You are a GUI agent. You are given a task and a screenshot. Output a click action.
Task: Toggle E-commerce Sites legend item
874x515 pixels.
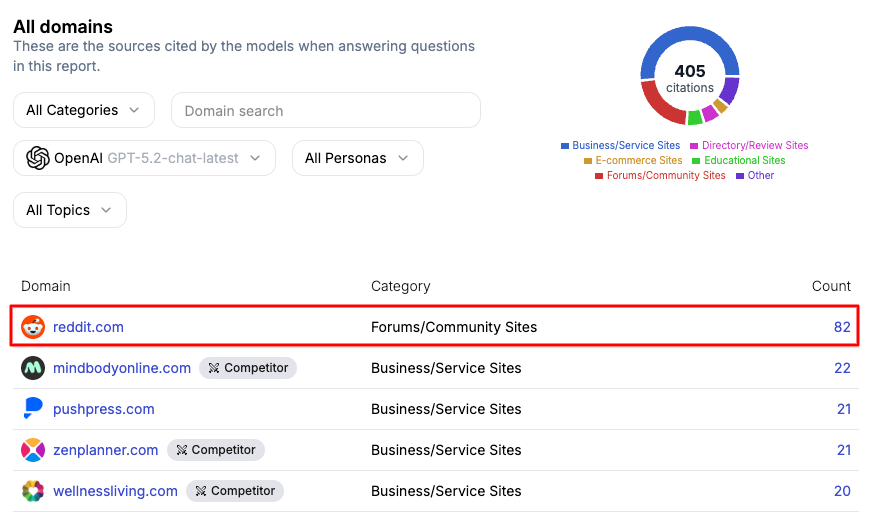pos(633,161)
